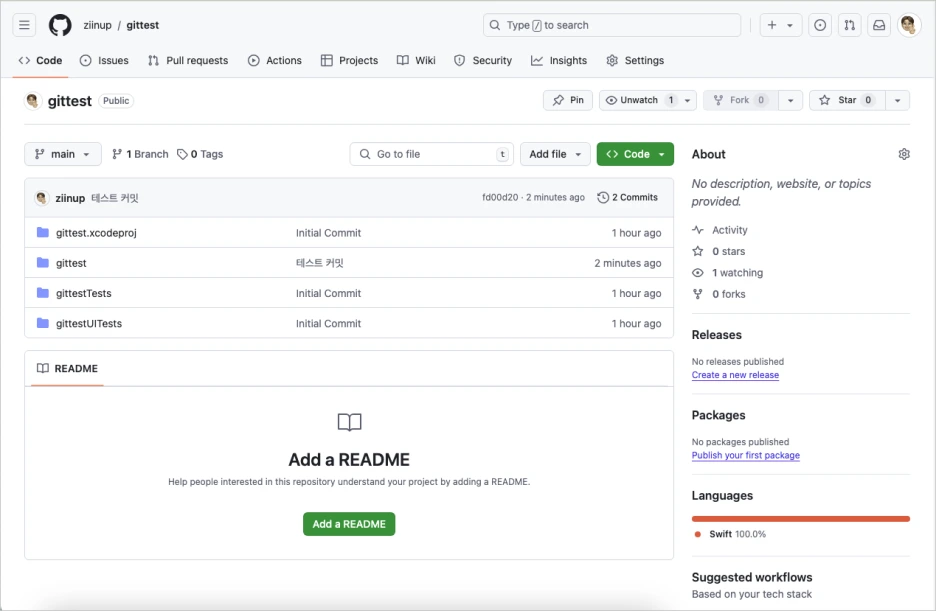Open the Create a new release link

735,375
